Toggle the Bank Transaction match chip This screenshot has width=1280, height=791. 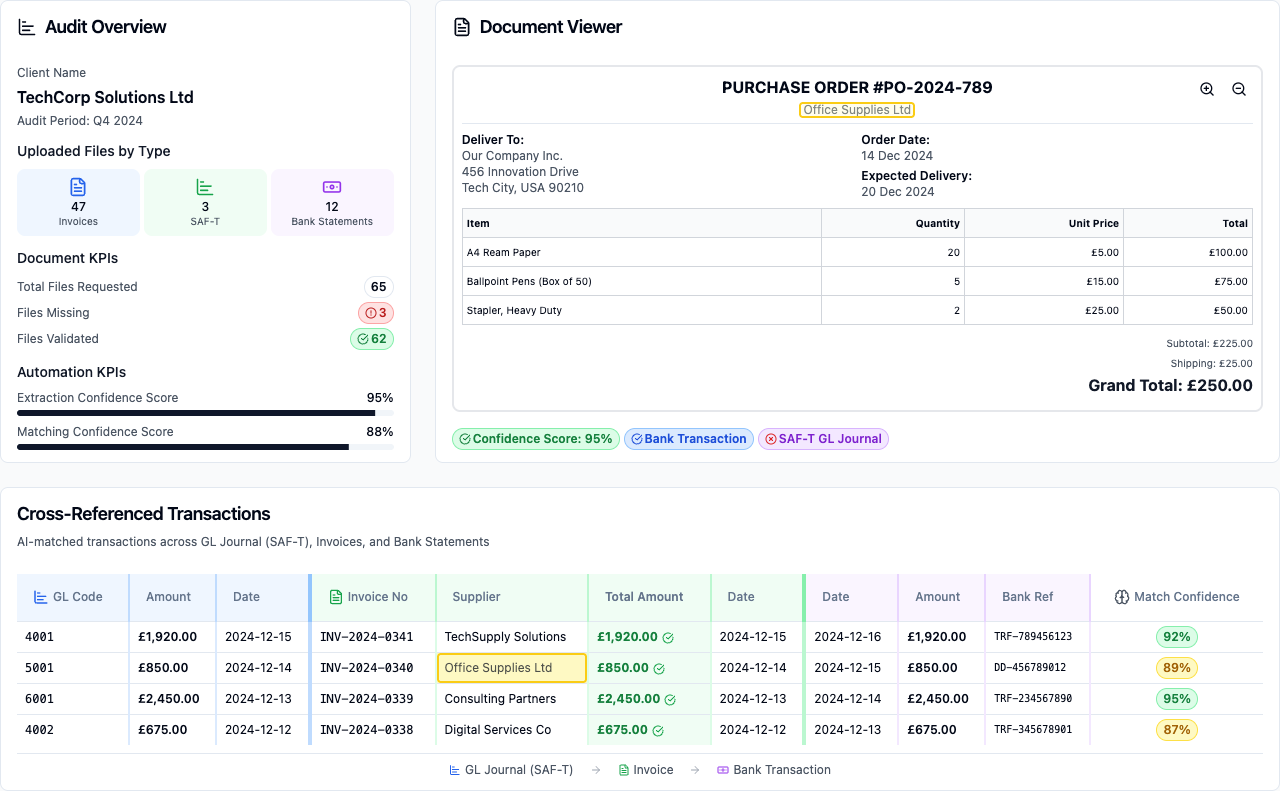click(x=688, y=439)
